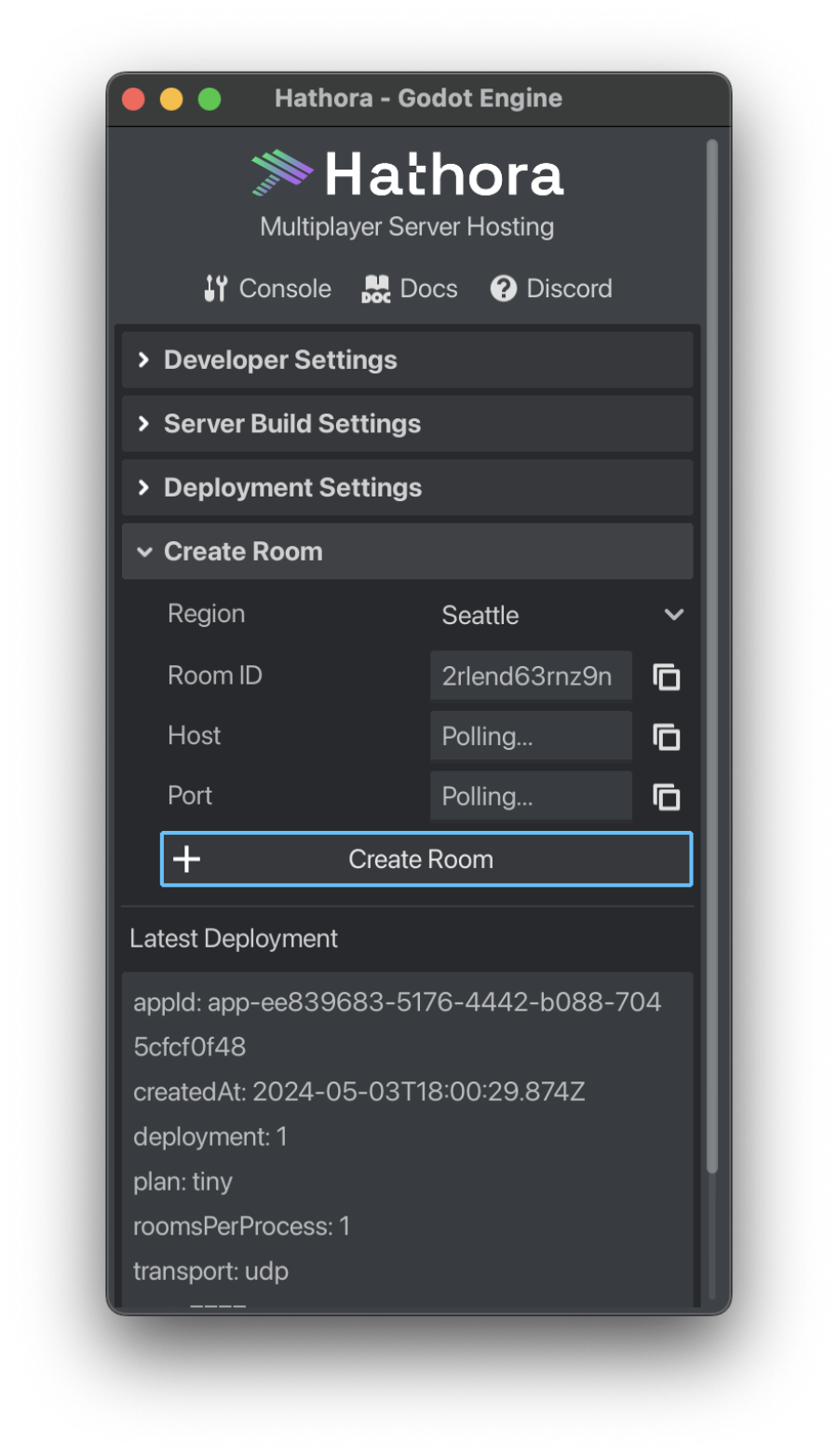Click the Hathora - Godot Engine title bar
The image size is (838, 1456).
(x=419, y=99)
